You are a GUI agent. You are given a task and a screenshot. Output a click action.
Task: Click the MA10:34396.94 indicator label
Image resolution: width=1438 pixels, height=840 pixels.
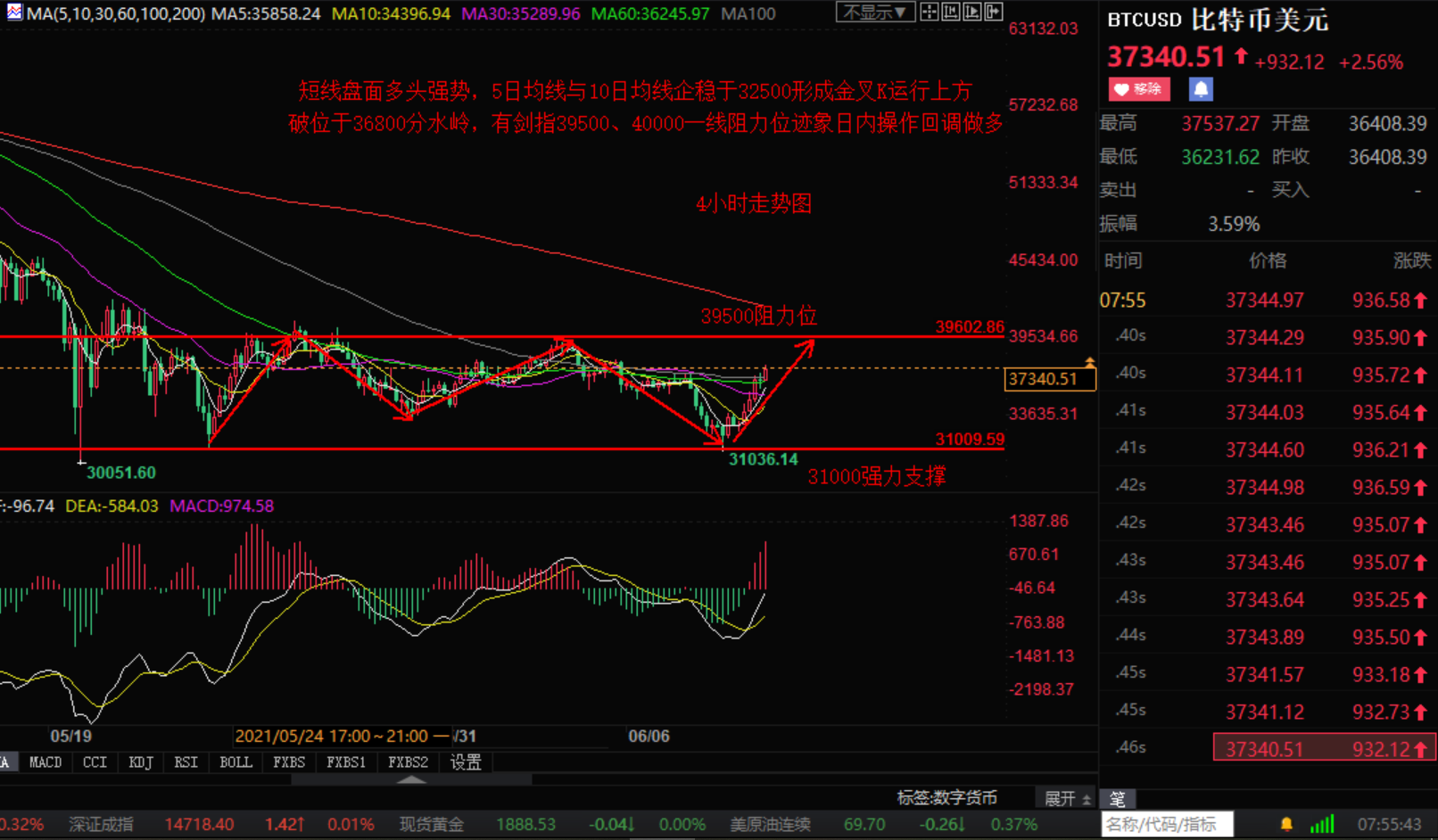[391, 13]
